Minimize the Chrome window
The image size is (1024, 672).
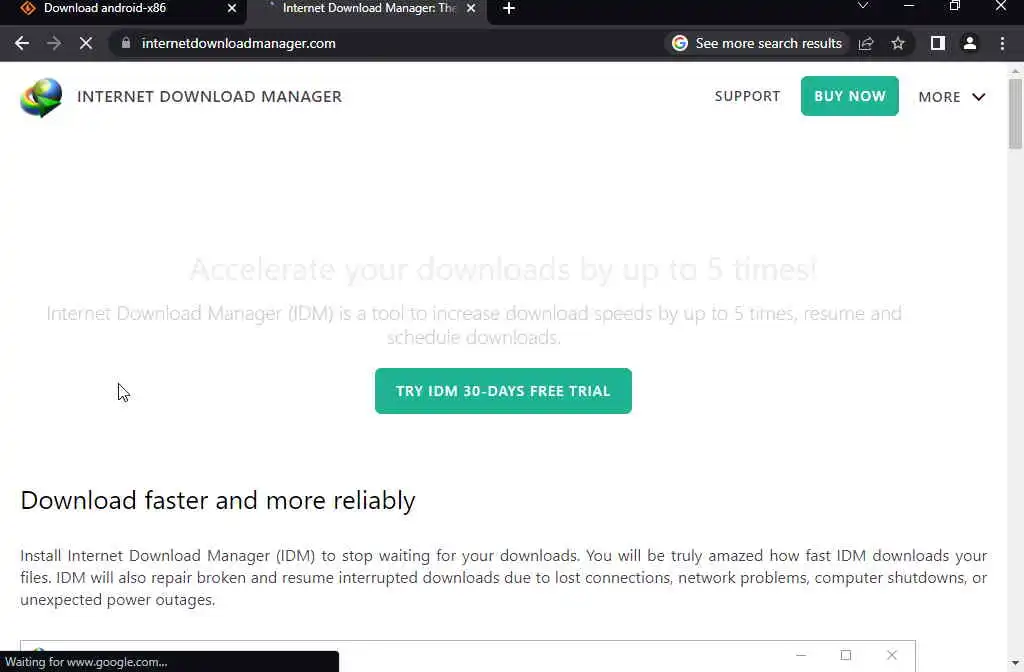[x=908, y=6]
